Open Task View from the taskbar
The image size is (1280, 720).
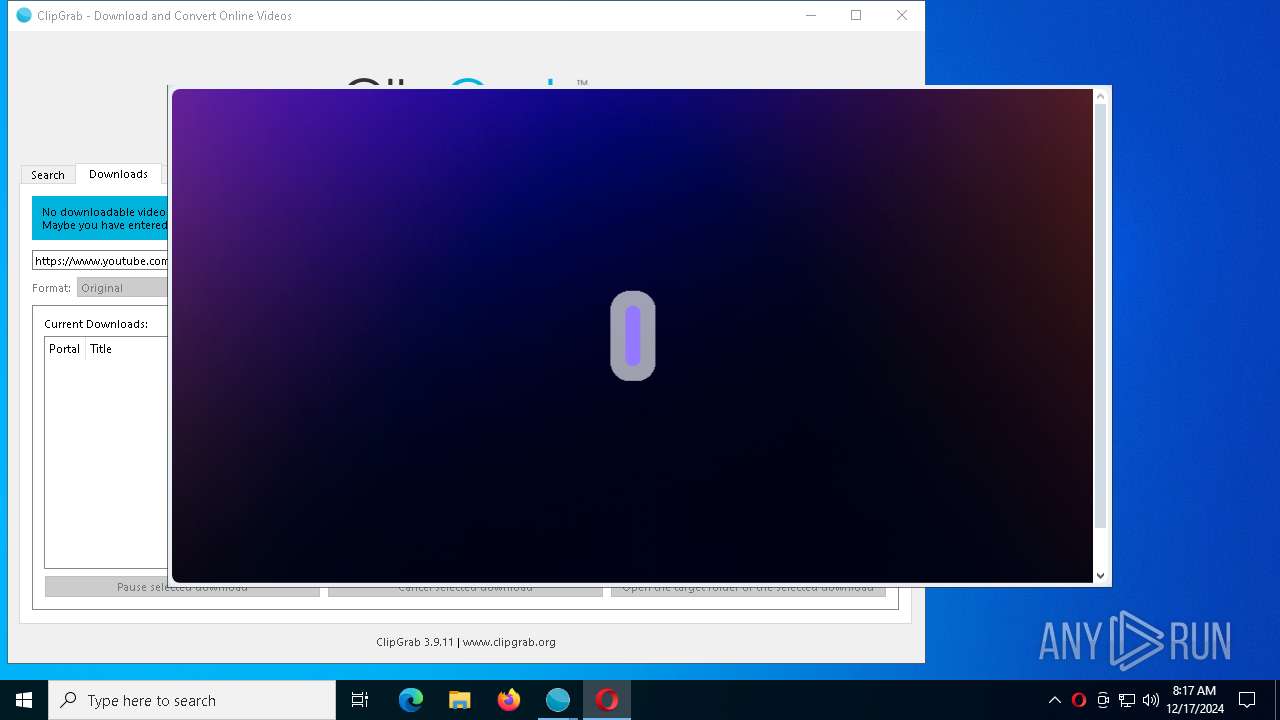tap(360, 700)
